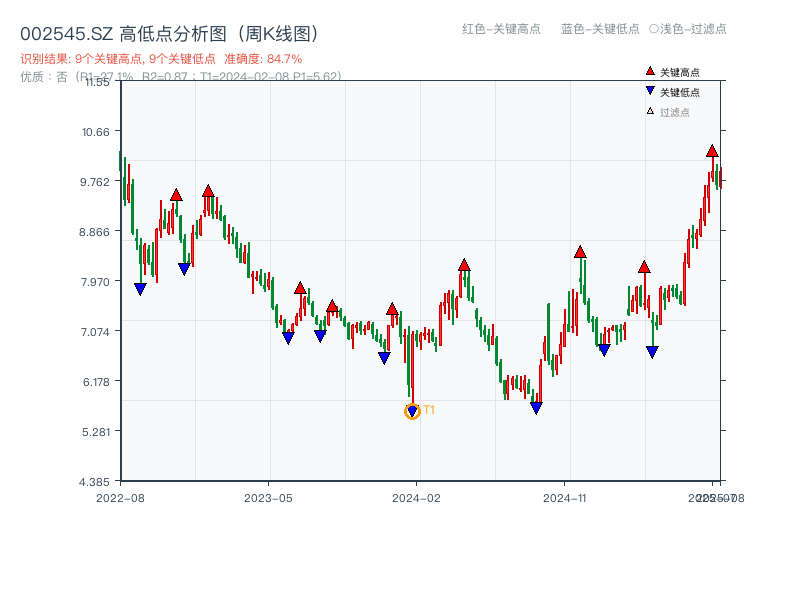
Task: Click the red 识别结果 summary line
Action: pyautogui.click(x=161, y=59)
